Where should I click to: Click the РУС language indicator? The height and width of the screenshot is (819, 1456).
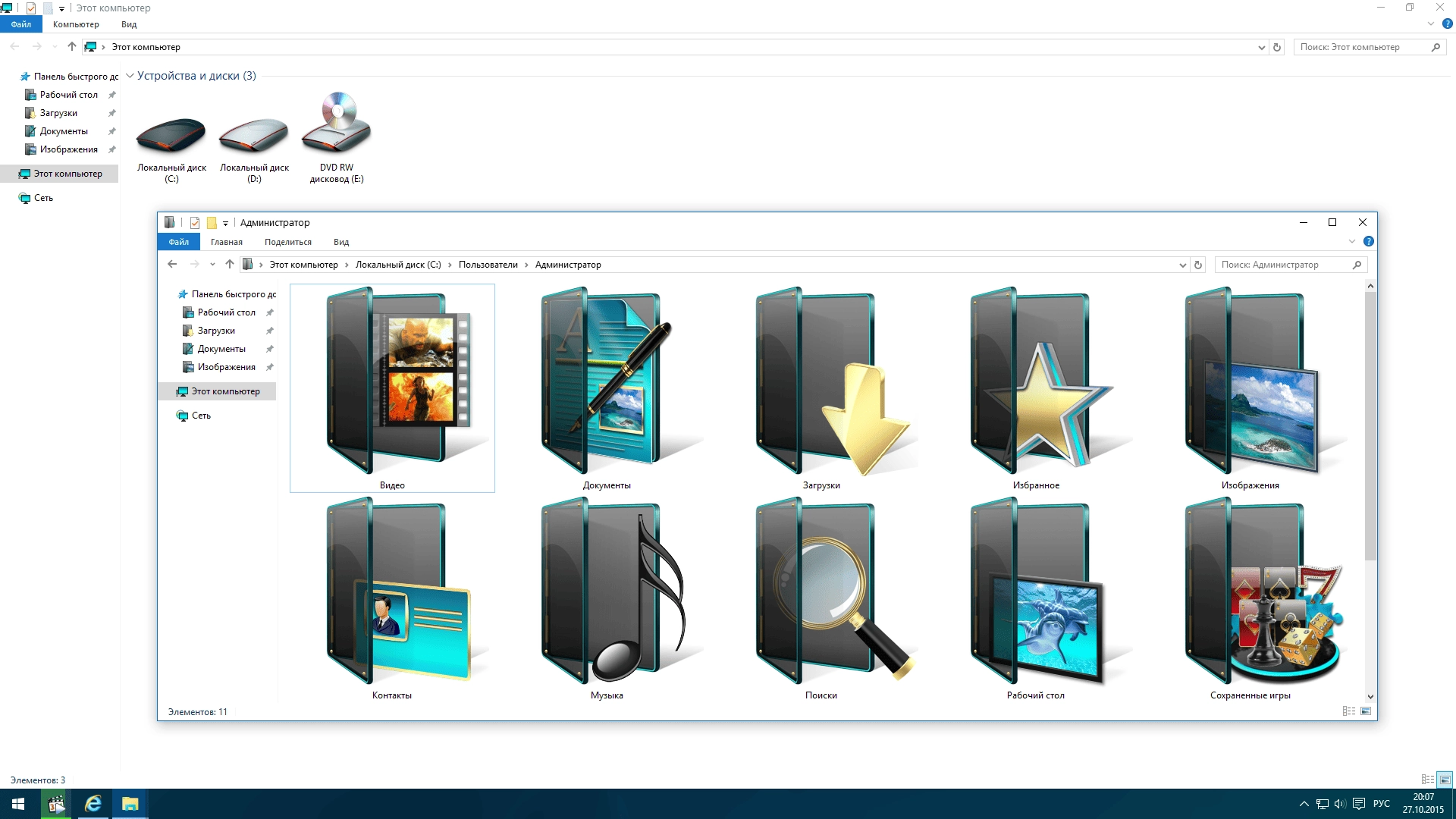[1382, 804]
